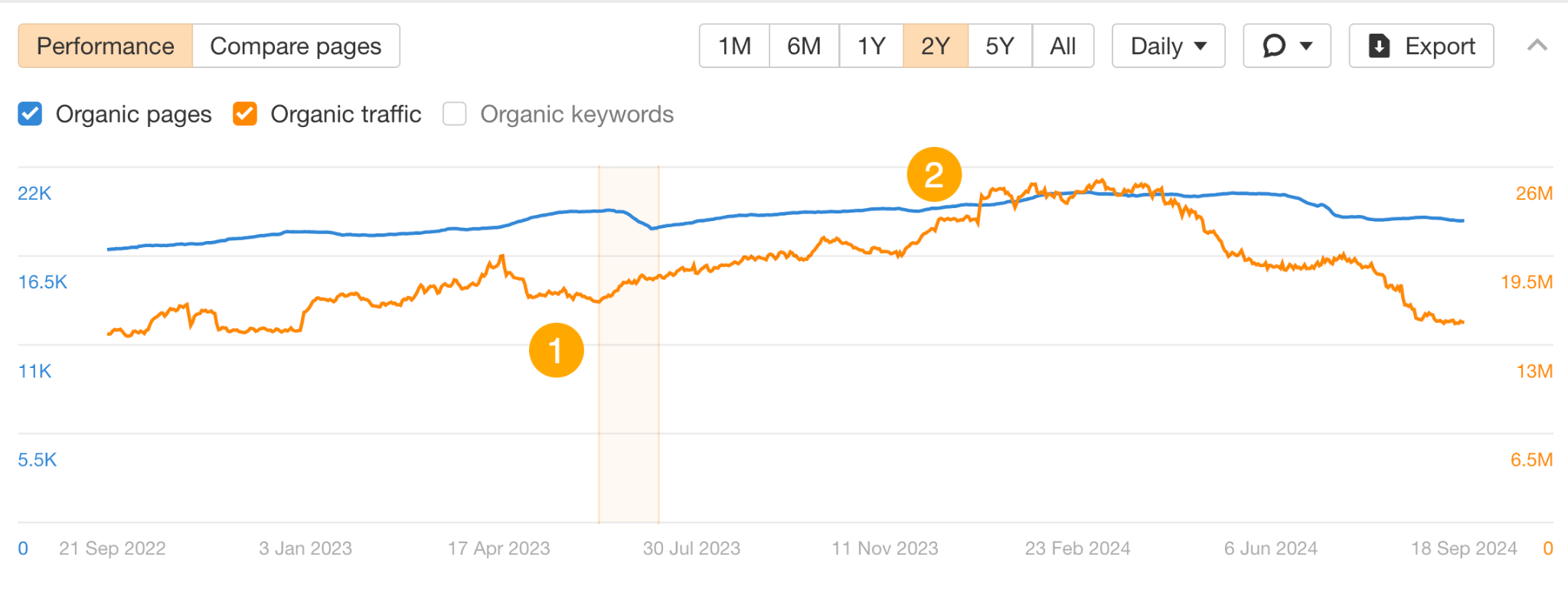The height and width of the screenshot is (599, 1568).
Task: Collapse the chart panel with the chevron
Action: tap(1537, 46)
